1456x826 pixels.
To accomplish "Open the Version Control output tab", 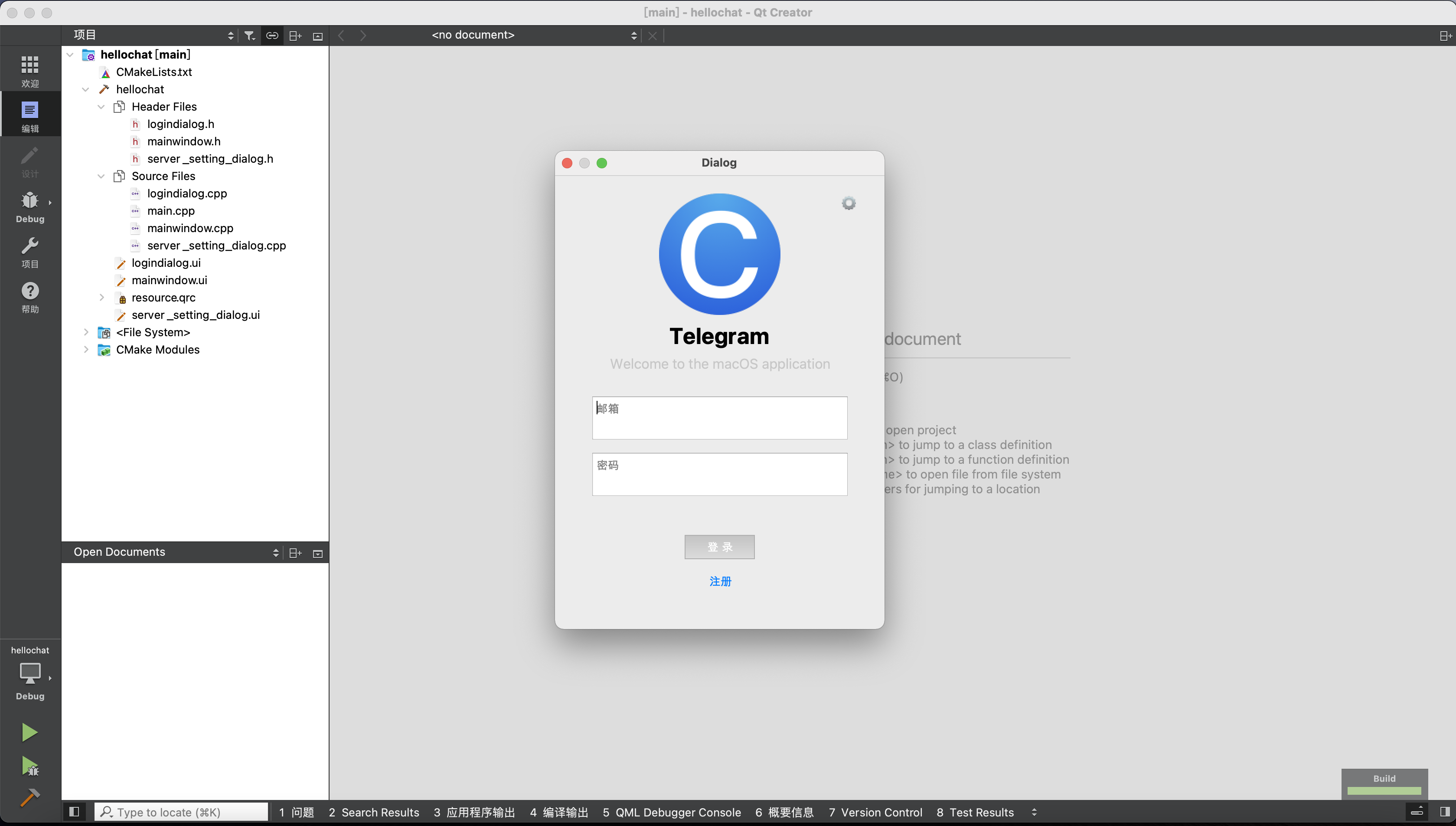I will 875,812.
